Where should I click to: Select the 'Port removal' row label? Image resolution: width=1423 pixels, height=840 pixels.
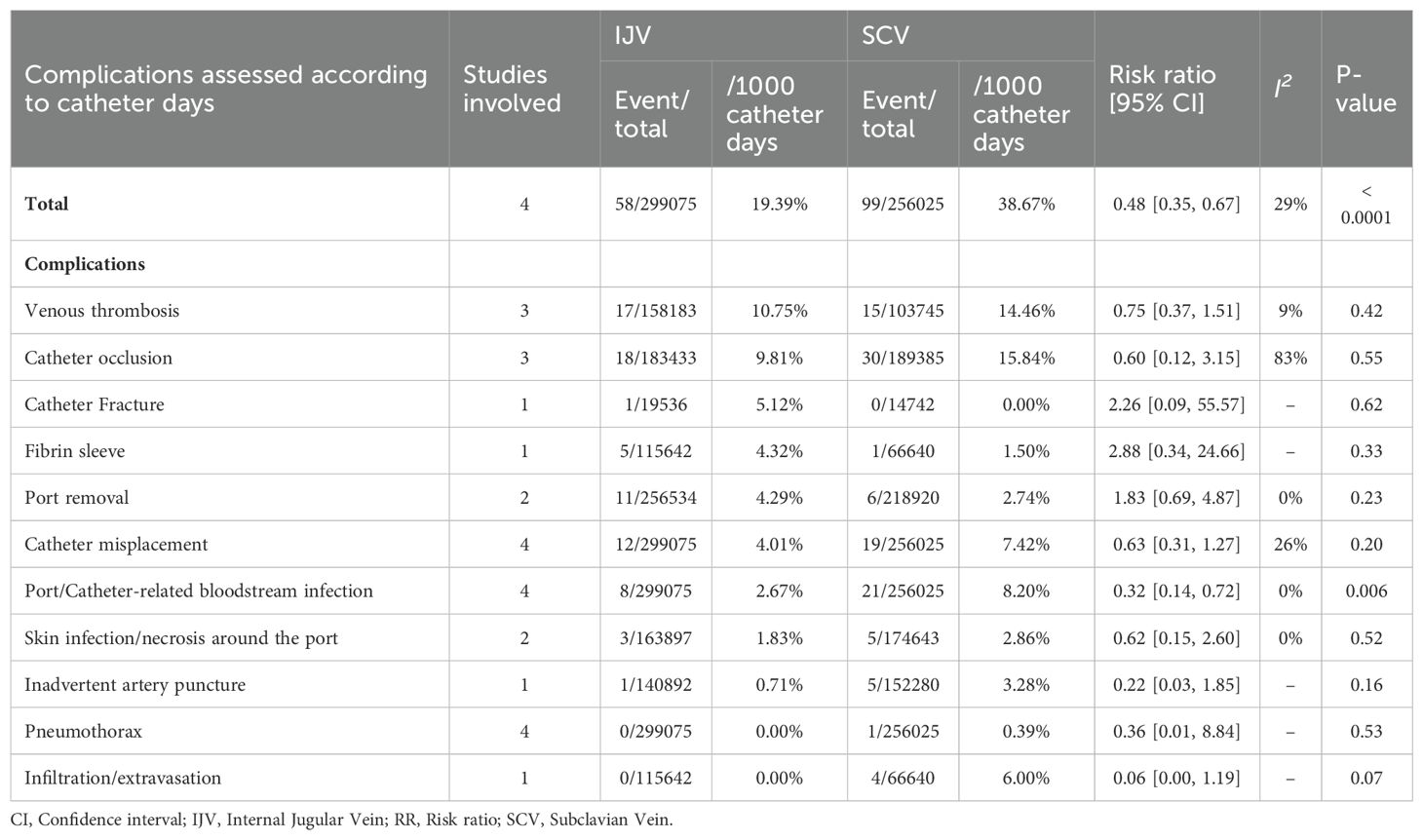pos(77,498)
